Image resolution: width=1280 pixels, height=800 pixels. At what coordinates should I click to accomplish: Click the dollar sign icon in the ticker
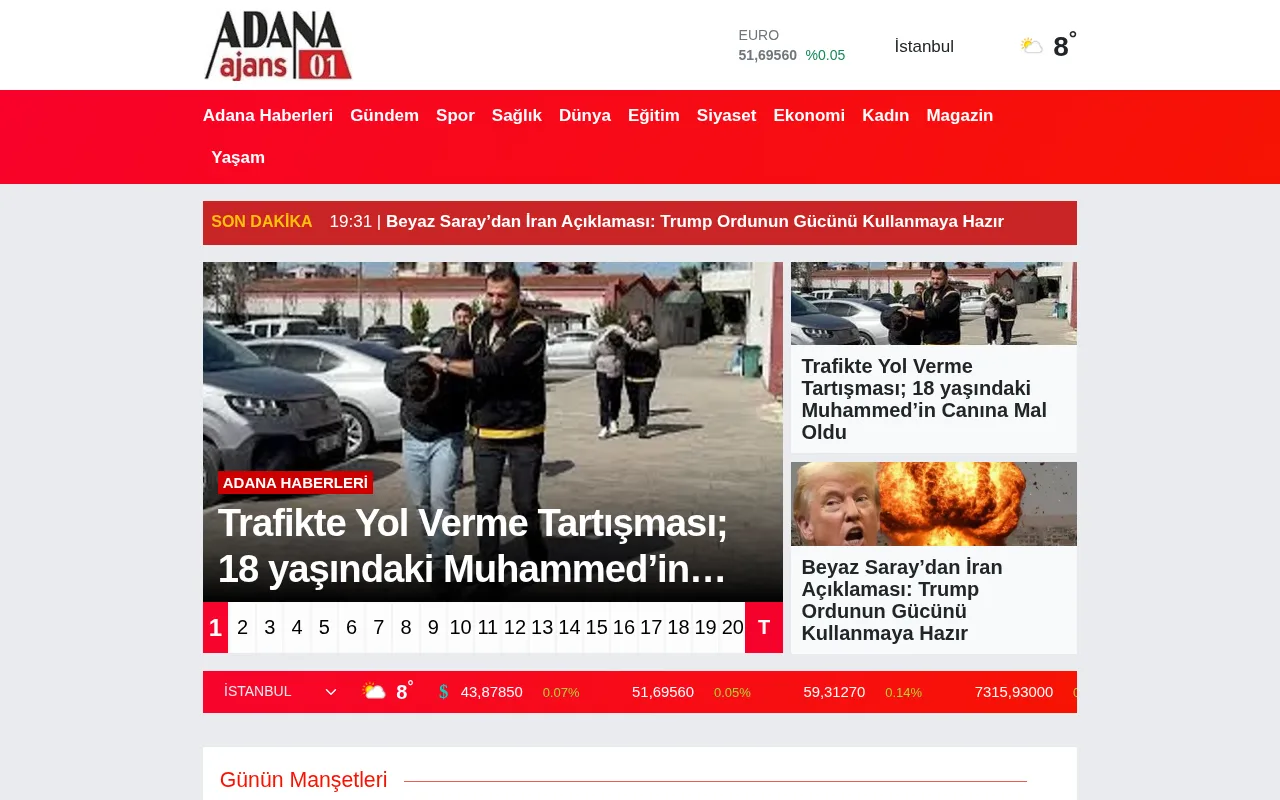coord(443,691)
